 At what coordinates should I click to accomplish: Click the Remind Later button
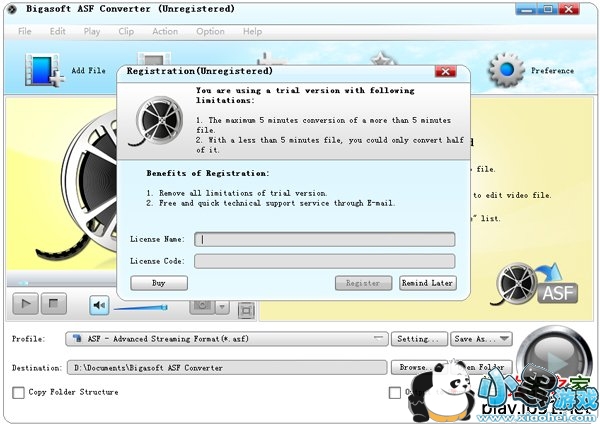427,283
